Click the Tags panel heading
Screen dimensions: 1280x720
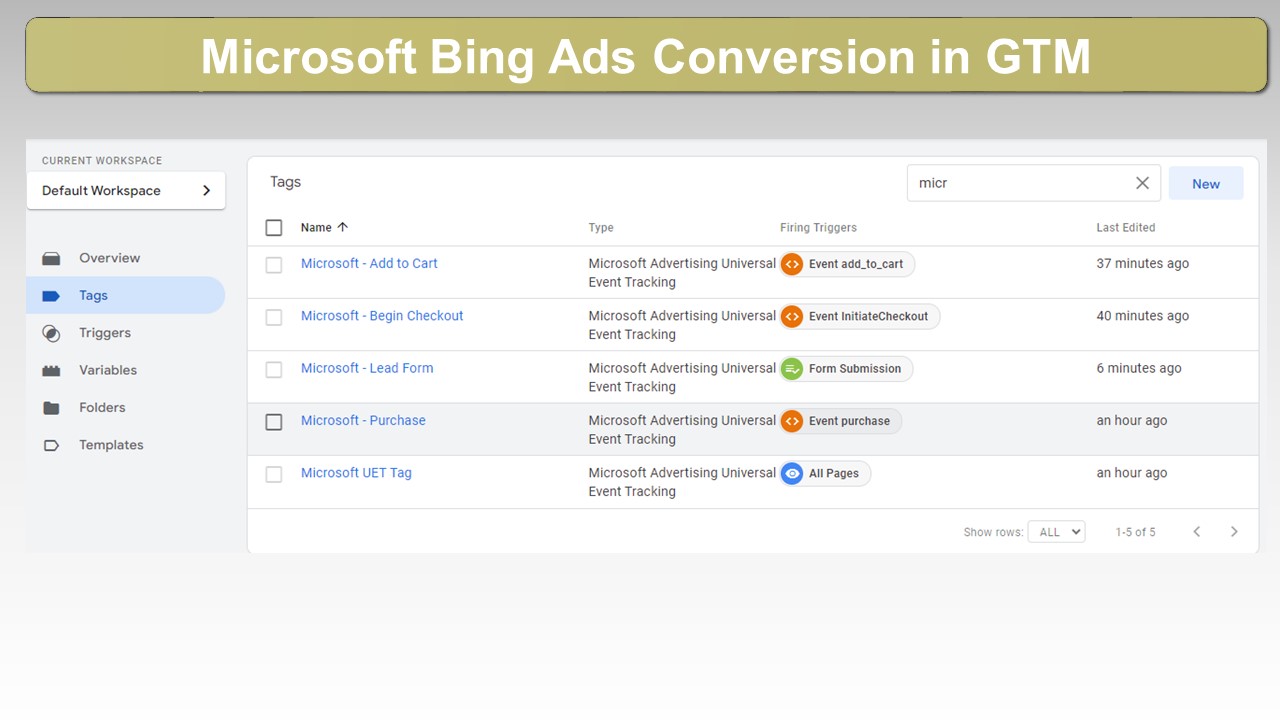click(x=285, y=182)
